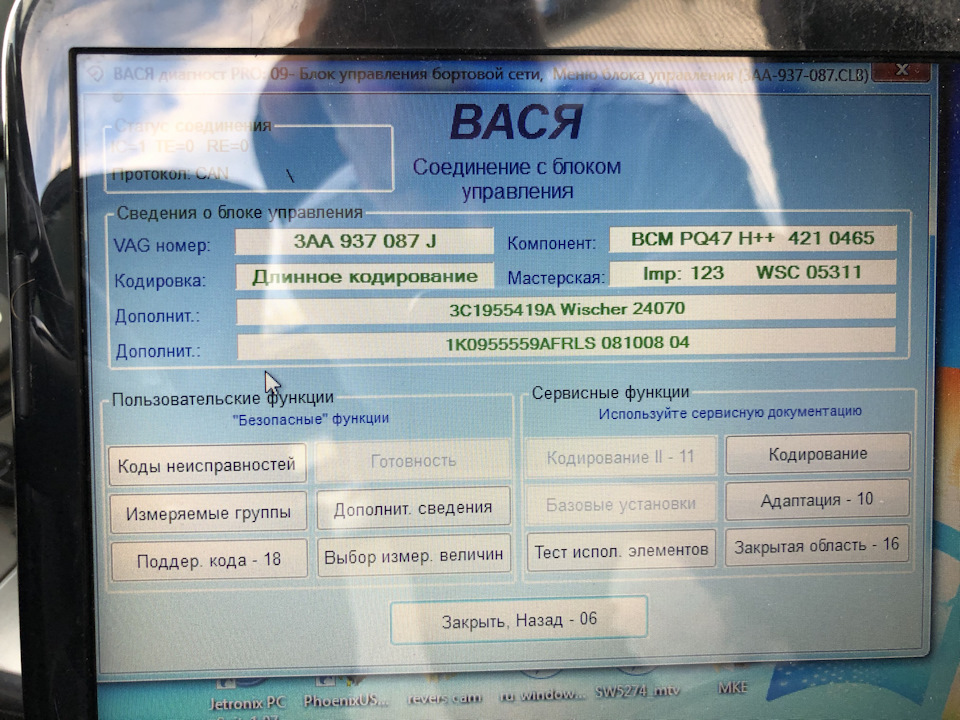Image resolution: width=960 pixels, height=720 pixels.
Task: Click Используйте сервисную документацию text
Action: 730,413
